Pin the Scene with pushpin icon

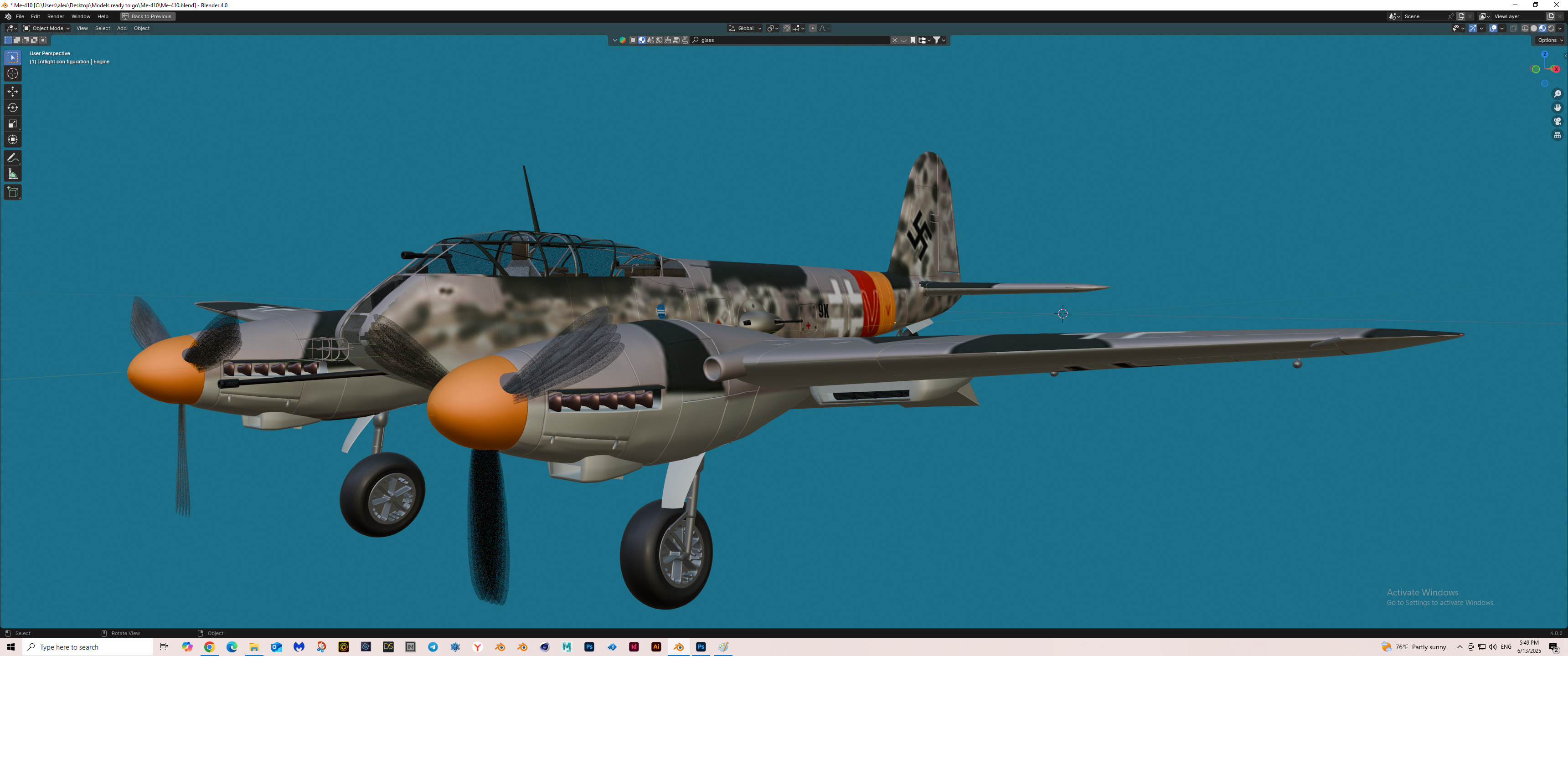point(1450,16)
